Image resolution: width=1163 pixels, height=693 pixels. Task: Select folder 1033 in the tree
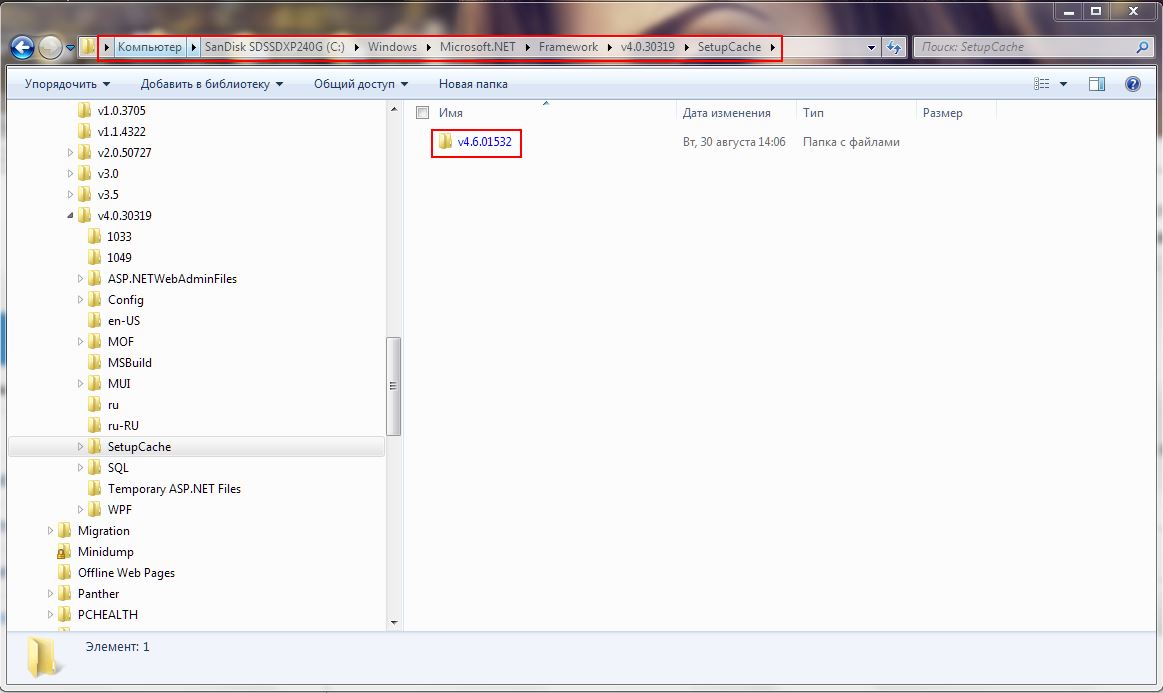coord(119,237)
